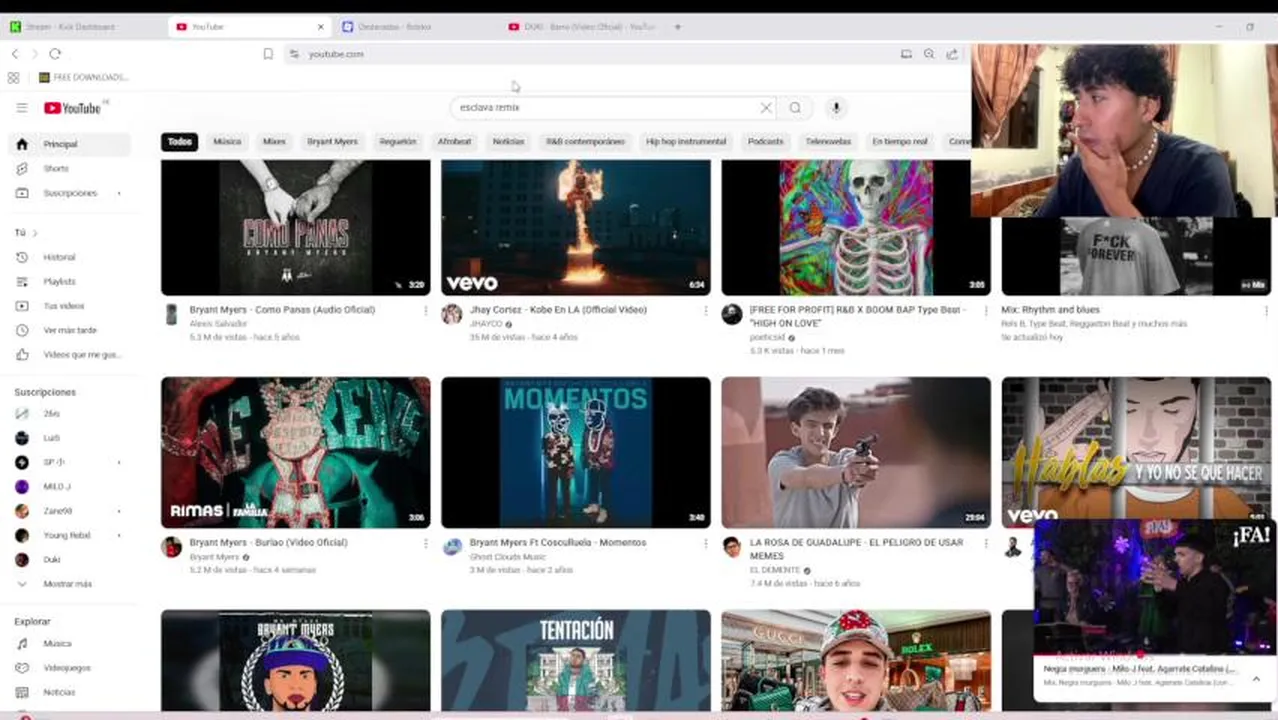Open options menu for Burlao video
Image resolution: width=1278 pixels, height=720 pixels.
(x=425, y=544)
